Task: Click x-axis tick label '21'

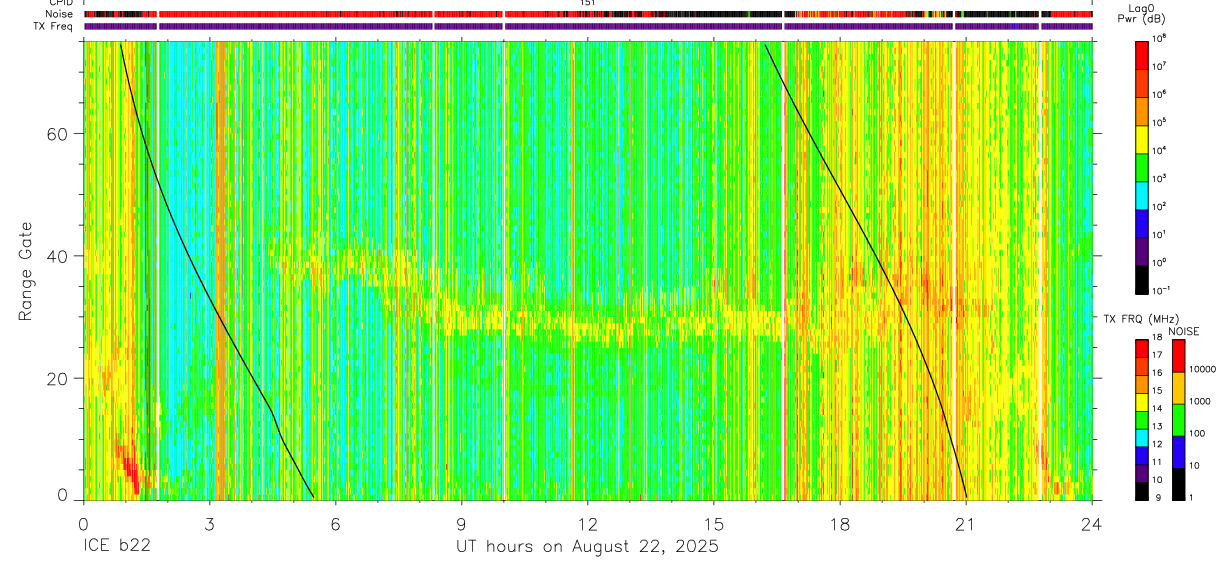Action: [966, 523]
